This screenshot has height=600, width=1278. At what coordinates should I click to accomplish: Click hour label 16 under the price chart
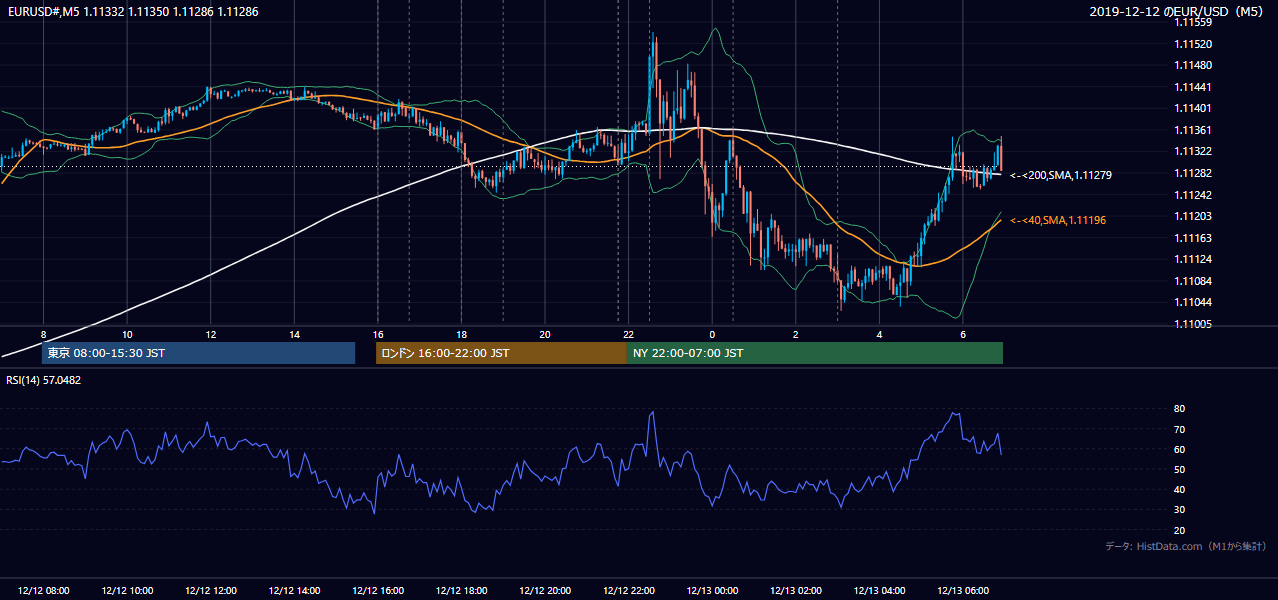[x=378, y=334]
